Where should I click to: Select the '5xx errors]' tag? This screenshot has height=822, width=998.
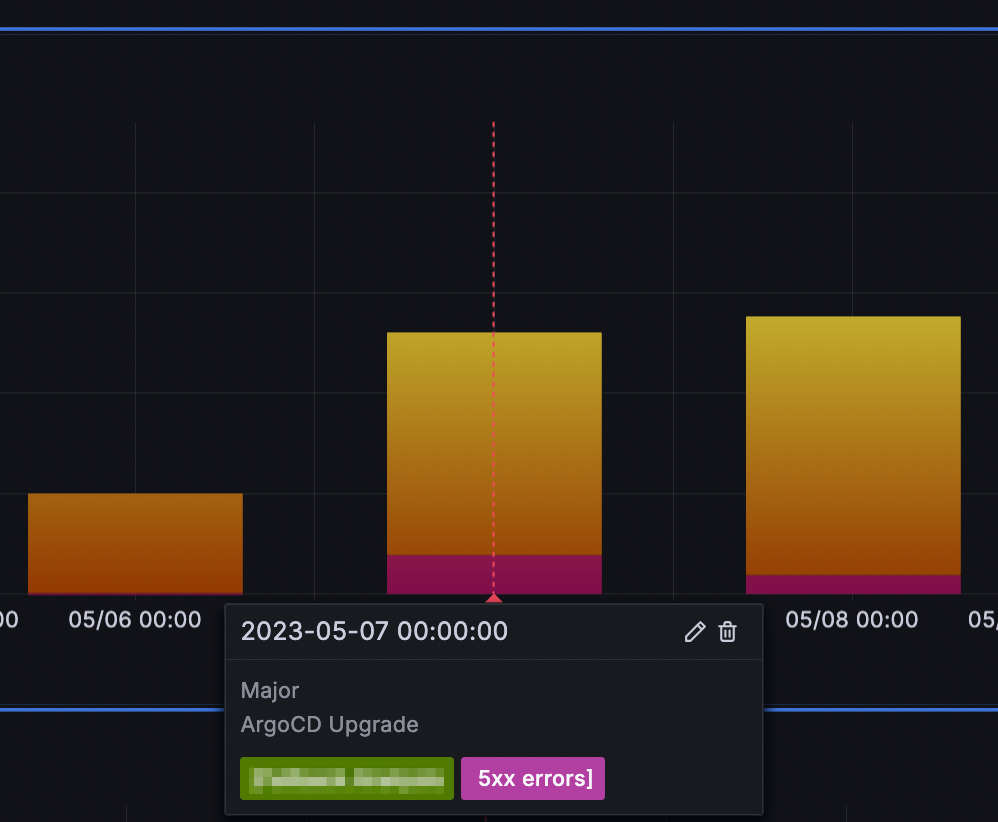533,778
